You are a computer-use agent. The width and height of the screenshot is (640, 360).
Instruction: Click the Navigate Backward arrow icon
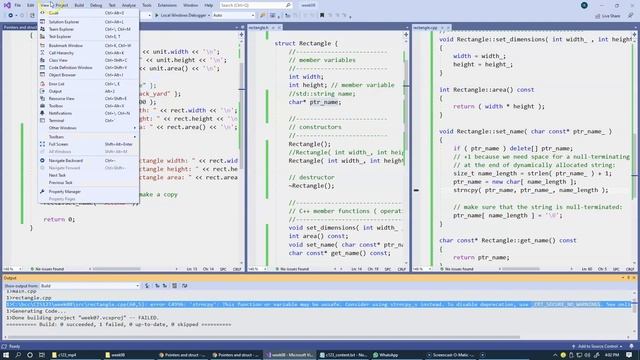[42, 160]
